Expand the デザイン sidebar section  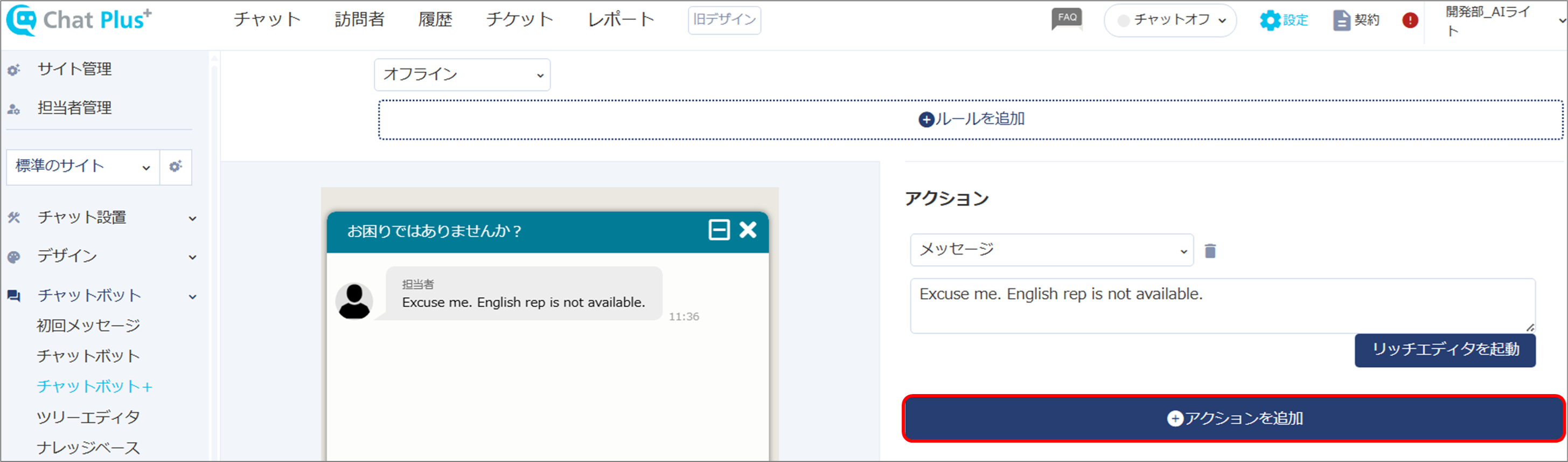pos(192,257)
